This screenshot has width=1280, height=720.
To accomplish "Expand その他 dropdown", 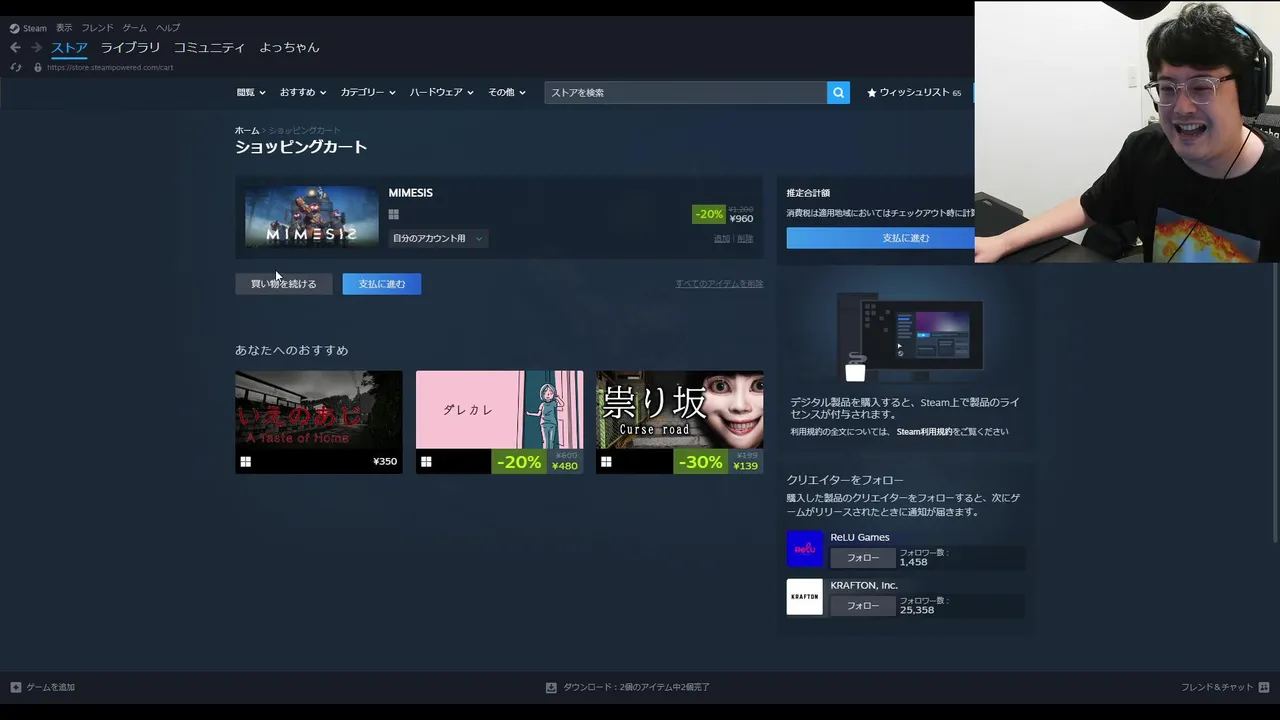I will pyautogui.click(x=507, y=92).
